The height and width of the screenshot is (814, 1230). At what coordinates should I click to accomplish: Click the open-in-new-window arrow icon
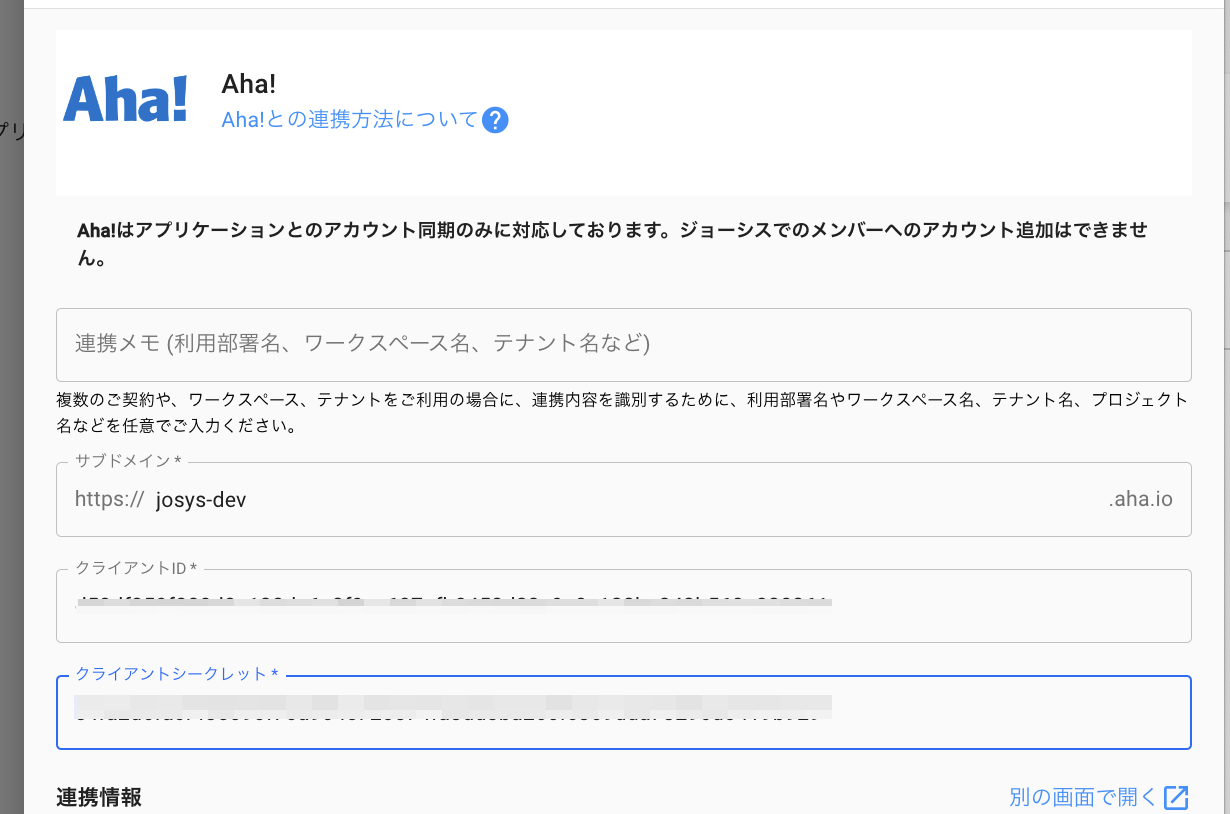click(x=1177, y=797)
